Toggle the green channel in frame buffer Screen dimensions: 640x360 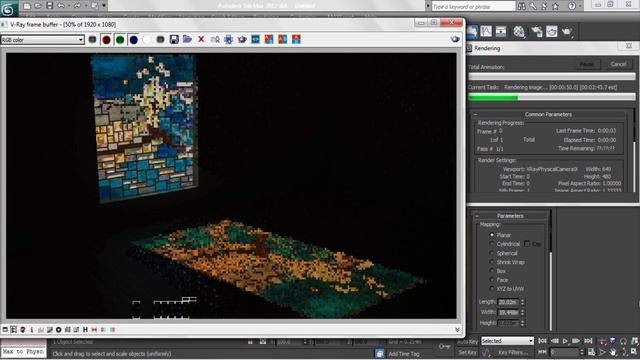point(120,40)
